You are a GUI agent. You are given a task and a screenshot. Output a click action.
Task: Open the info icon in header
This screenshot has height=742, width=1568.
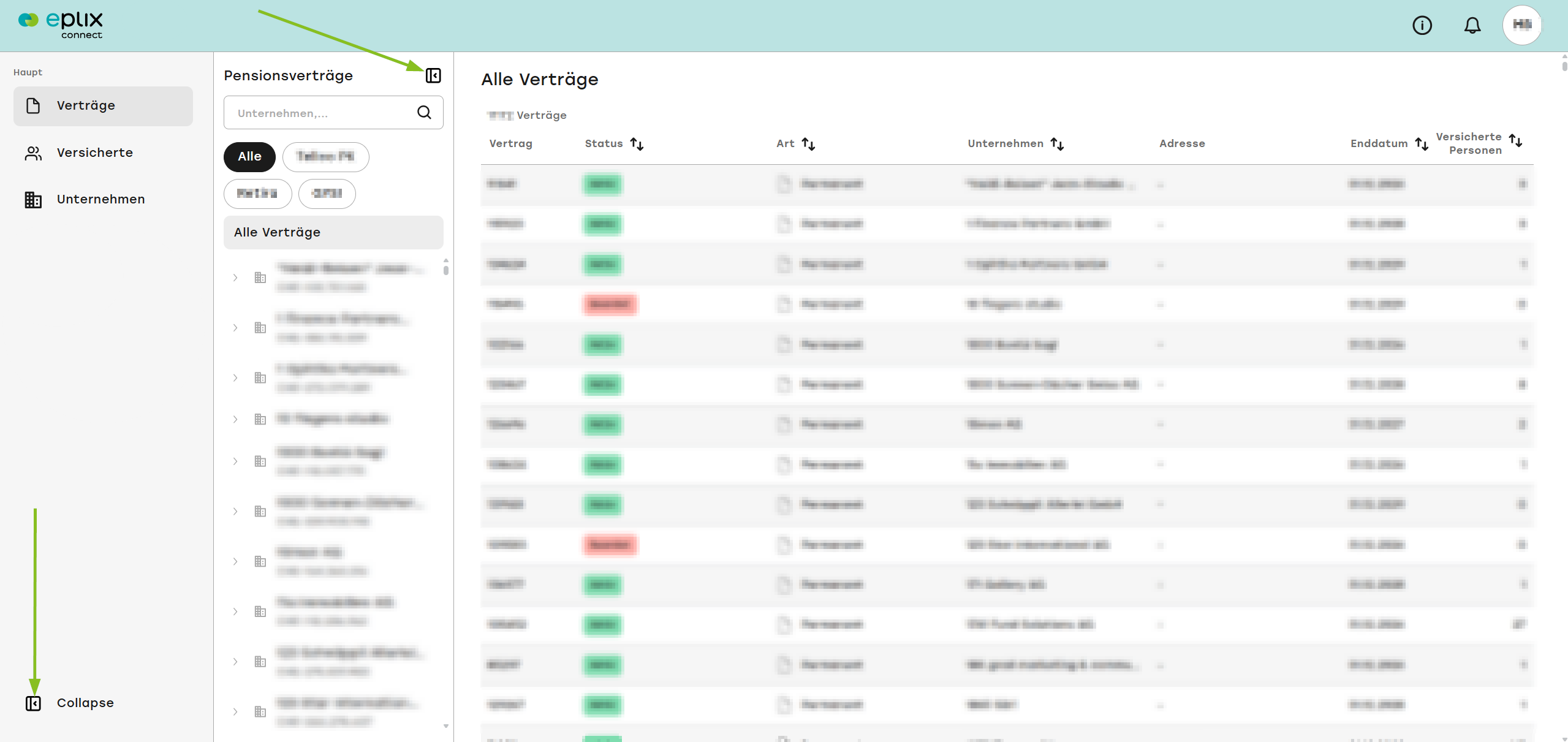click(x=1422, y=25)
